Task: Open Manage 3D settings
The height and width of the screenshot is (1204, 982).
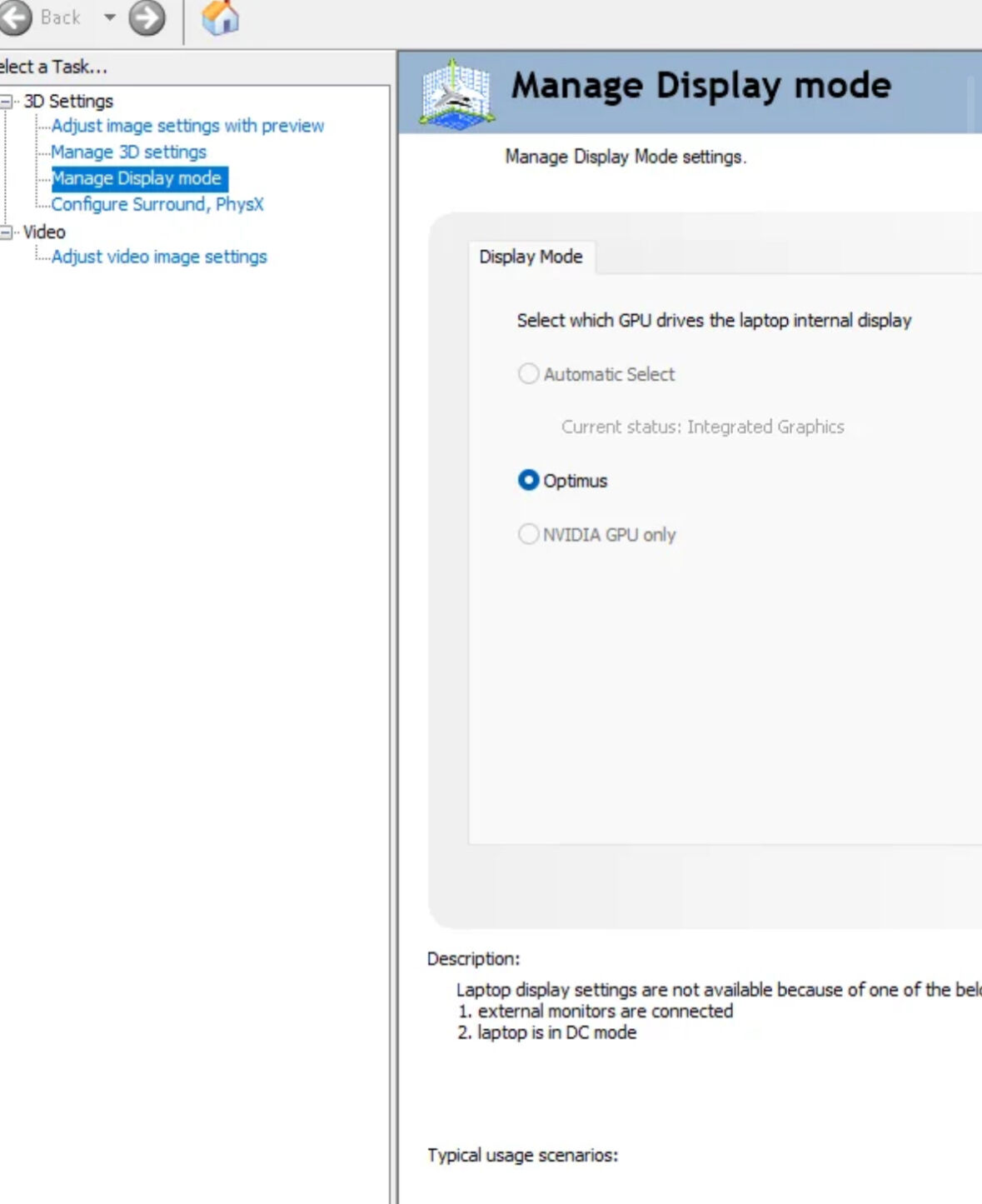Action: [128, 152]
